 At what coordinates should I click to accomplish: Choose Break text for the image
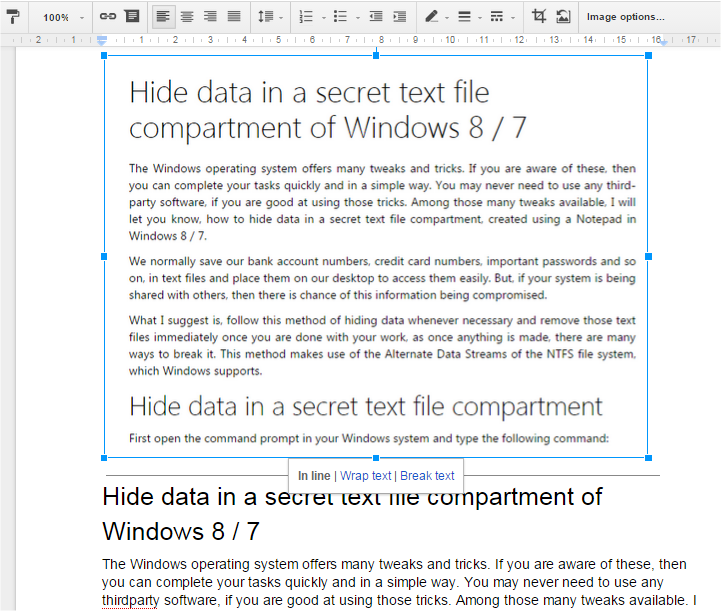(x=427, y=475)
